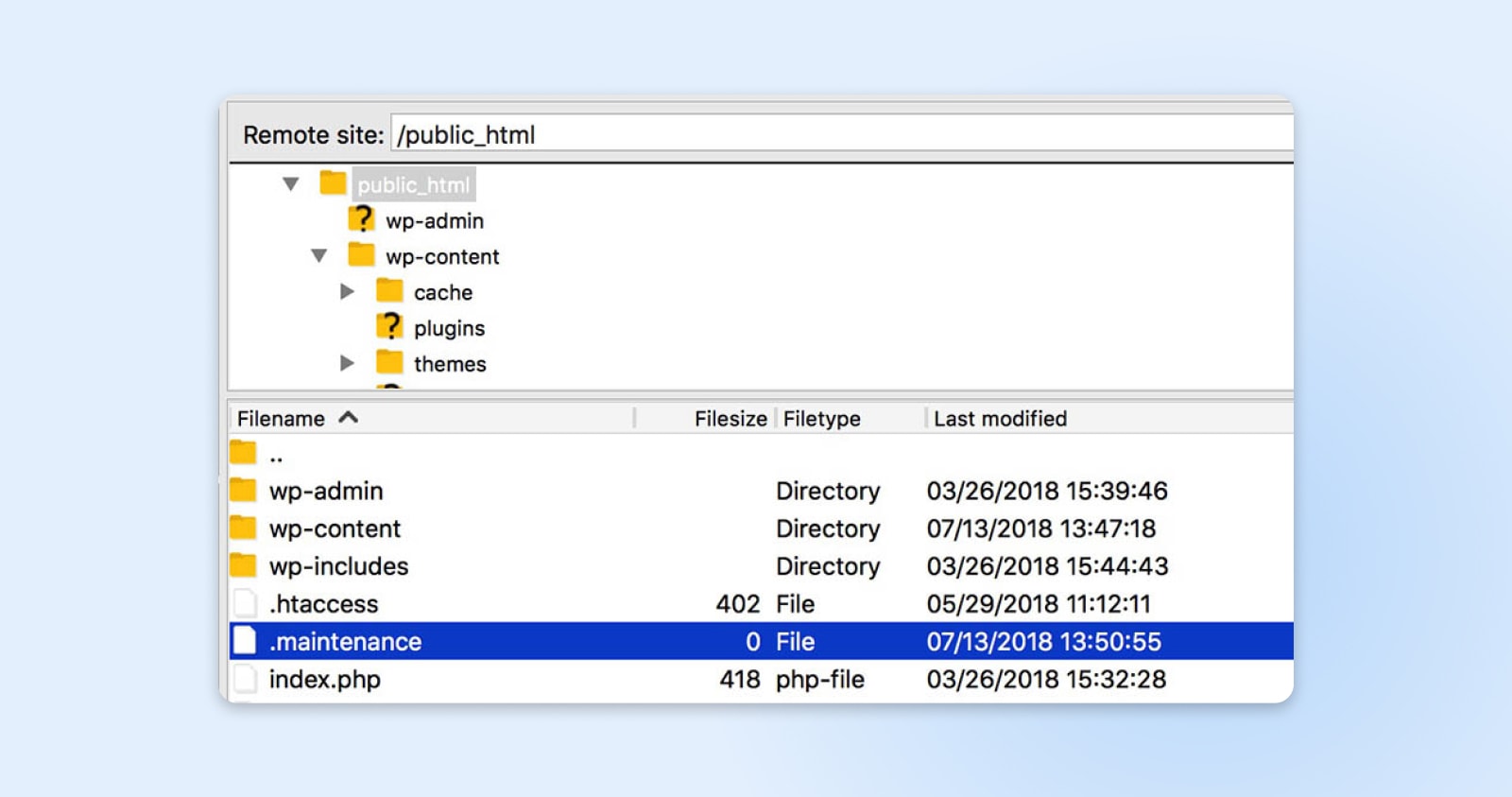Expand the themes folder node

coord(347,363)
